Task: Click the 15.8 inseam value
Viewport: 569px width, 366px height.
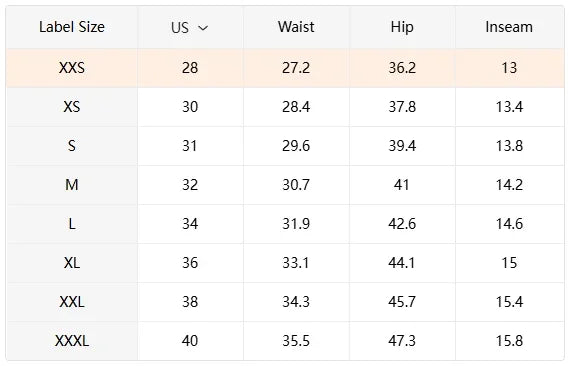Action: click(x=509, y=341)
